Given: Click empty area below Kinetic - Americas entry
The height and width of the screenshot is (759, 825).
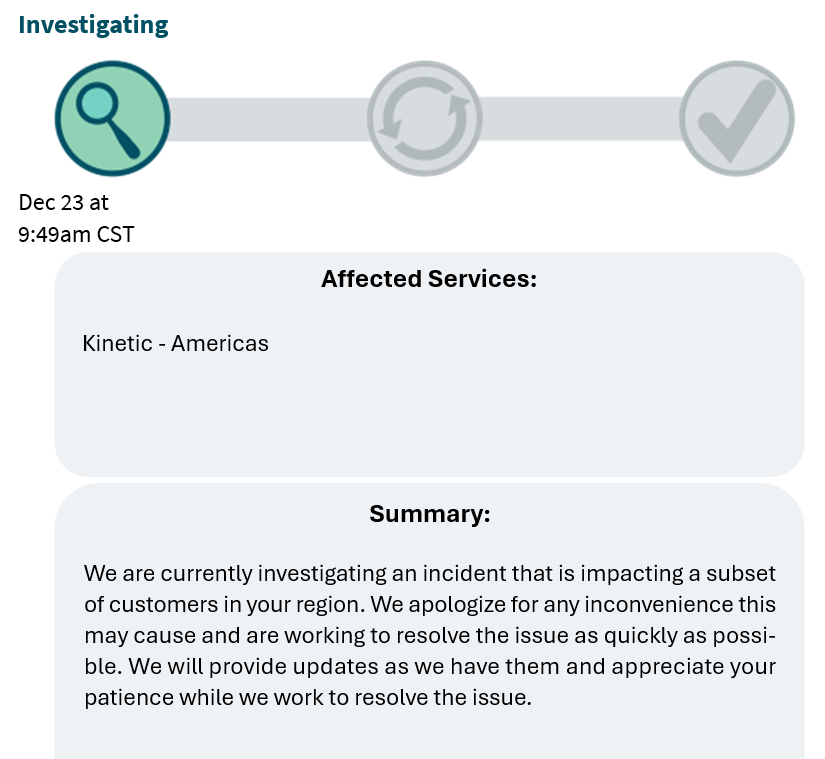Looking at the screenshot, I should (429, 420).
